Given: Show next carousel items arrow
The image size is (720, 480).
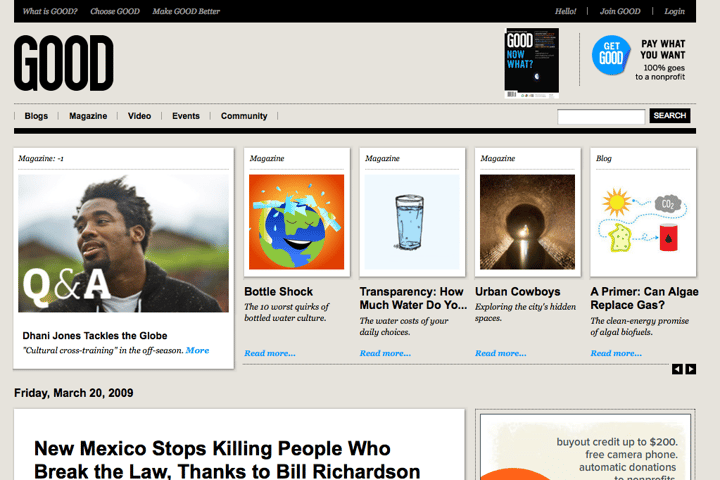Looking at the screenshot, I should (691, 369).
